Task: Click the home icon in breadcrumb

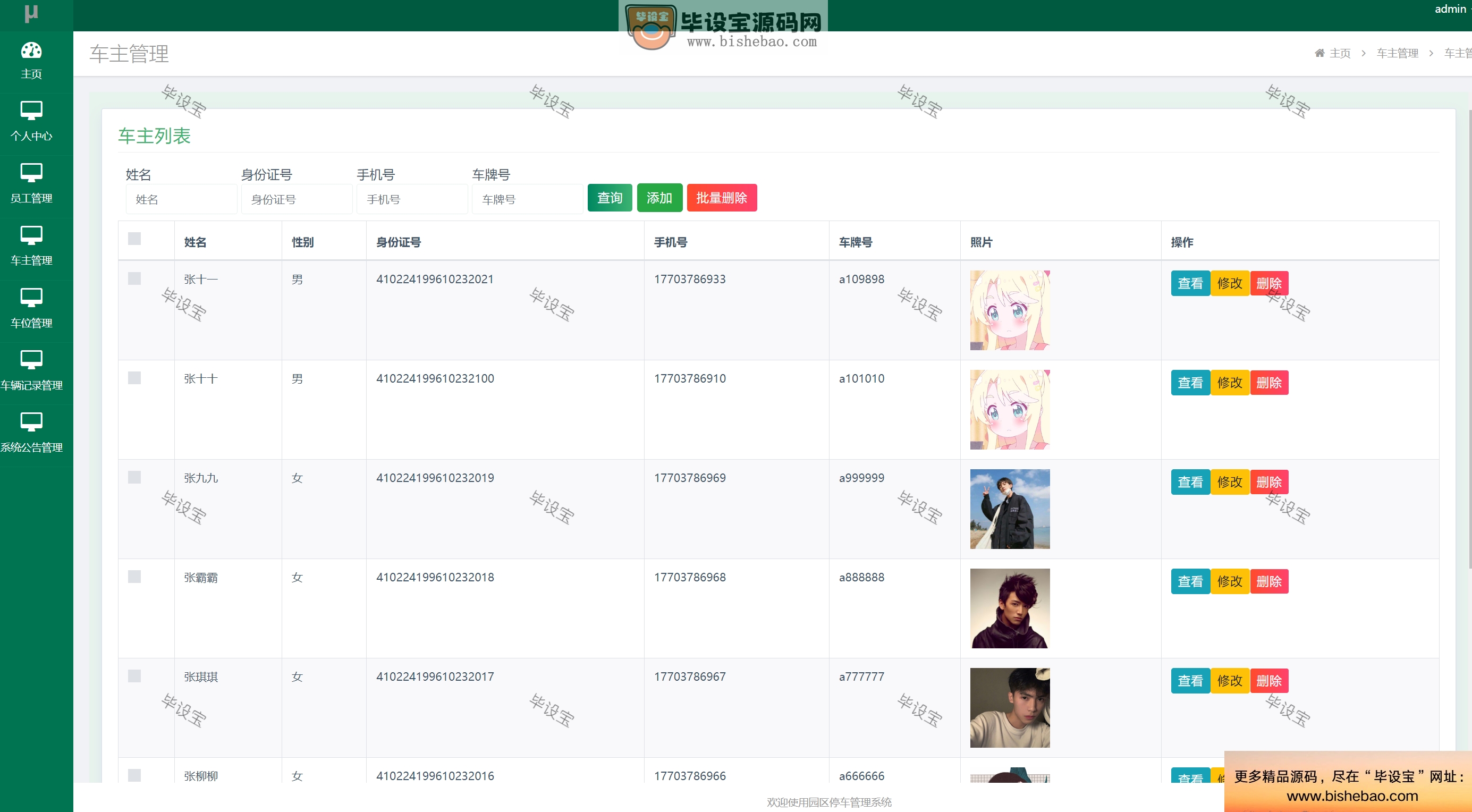Action: [1319, 53]
